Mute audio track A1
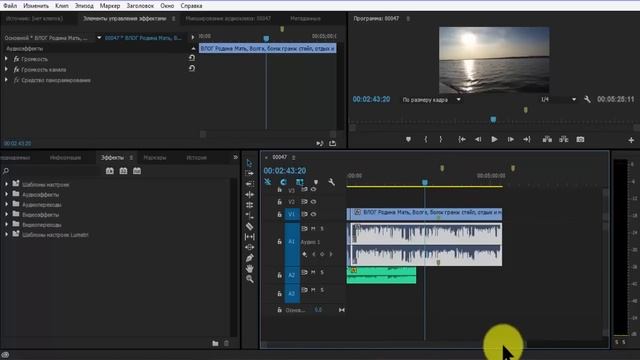The image size is (640, 360). pos(313,229)
